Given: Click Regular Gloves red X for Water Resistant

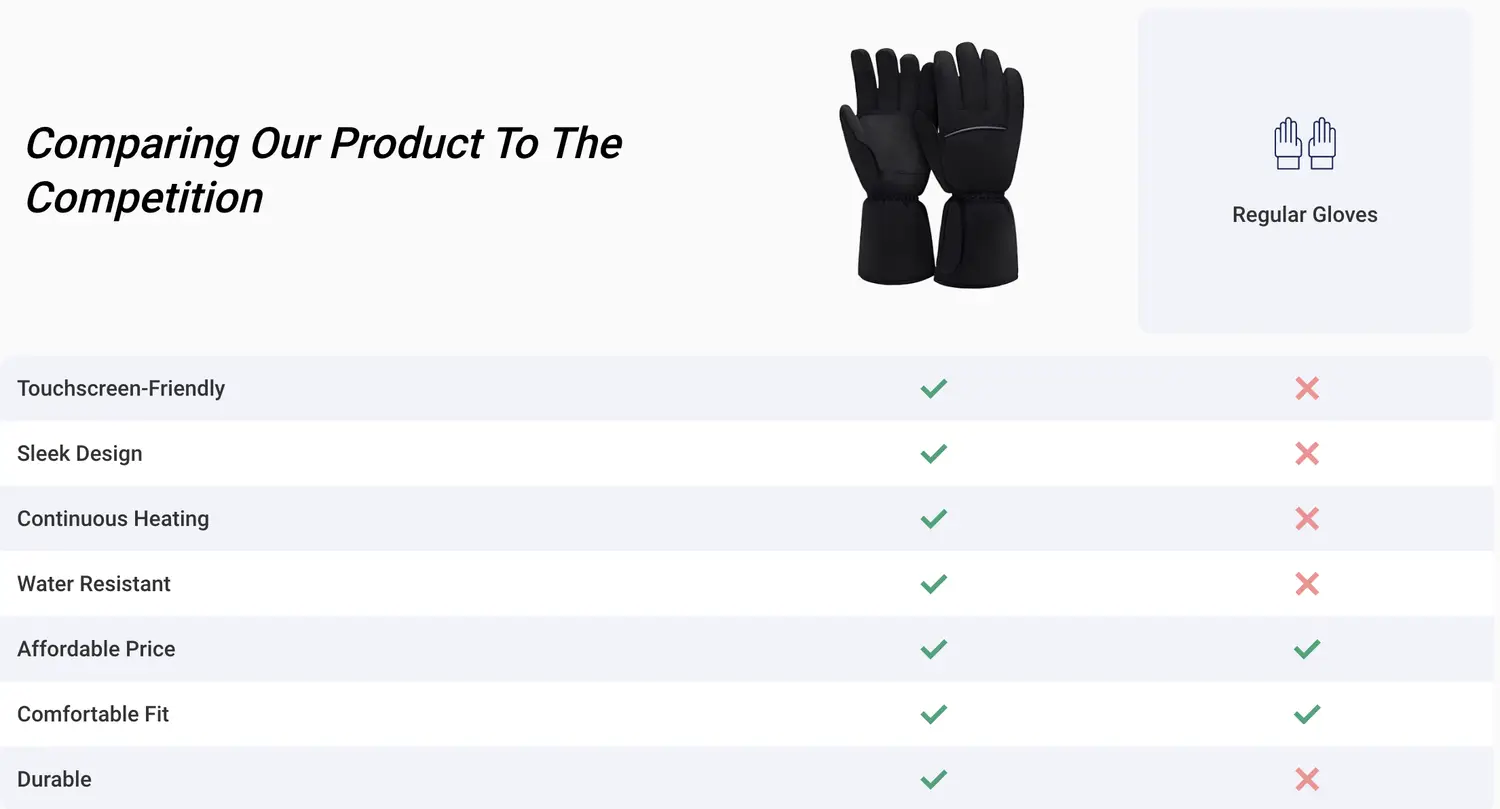Looking at the screenshot, I should [1306, 583].
